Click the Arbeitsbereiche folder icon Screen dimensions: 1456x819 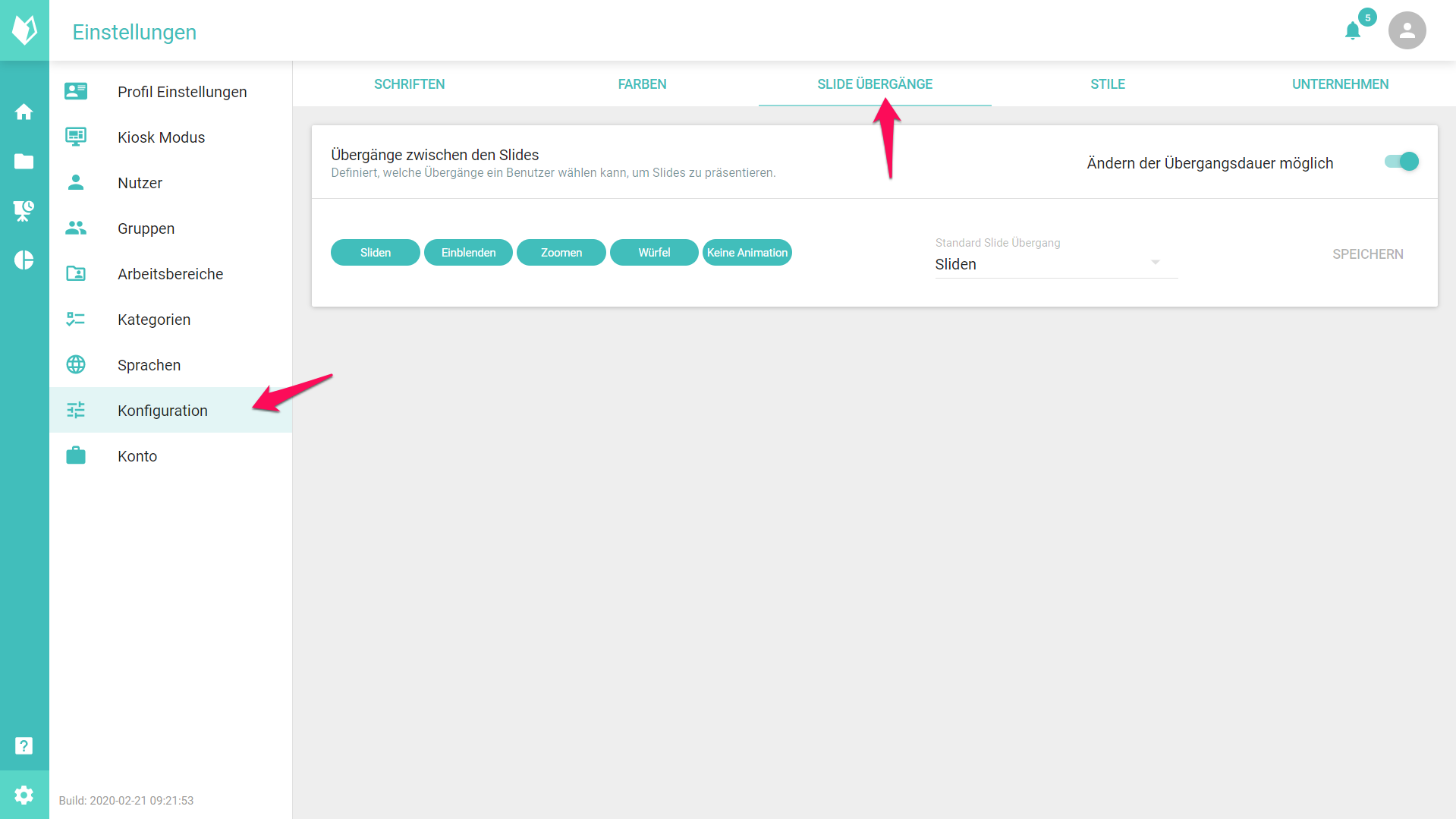click(76, 273)
